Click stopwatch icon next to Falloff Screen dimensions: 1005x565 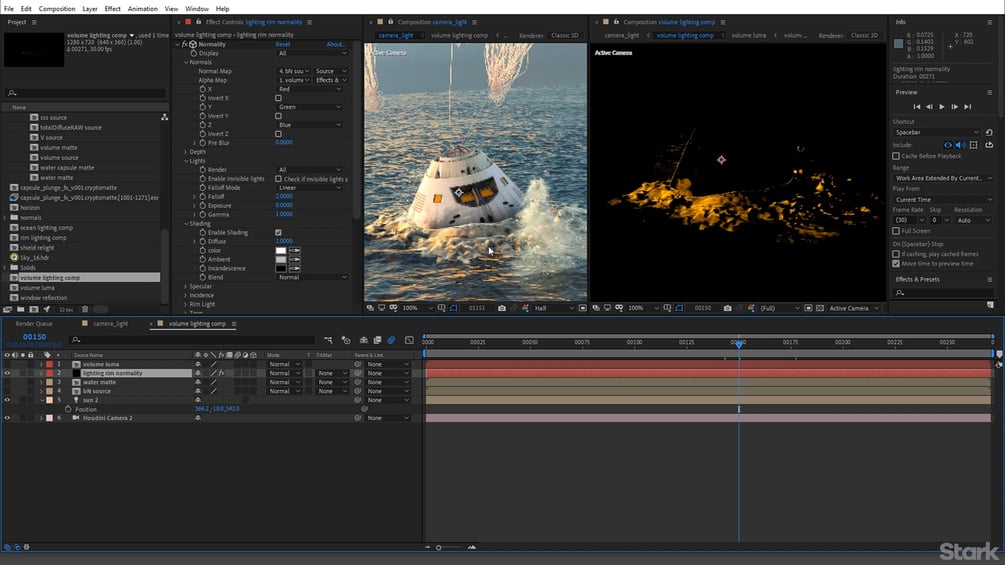(204, 196)
